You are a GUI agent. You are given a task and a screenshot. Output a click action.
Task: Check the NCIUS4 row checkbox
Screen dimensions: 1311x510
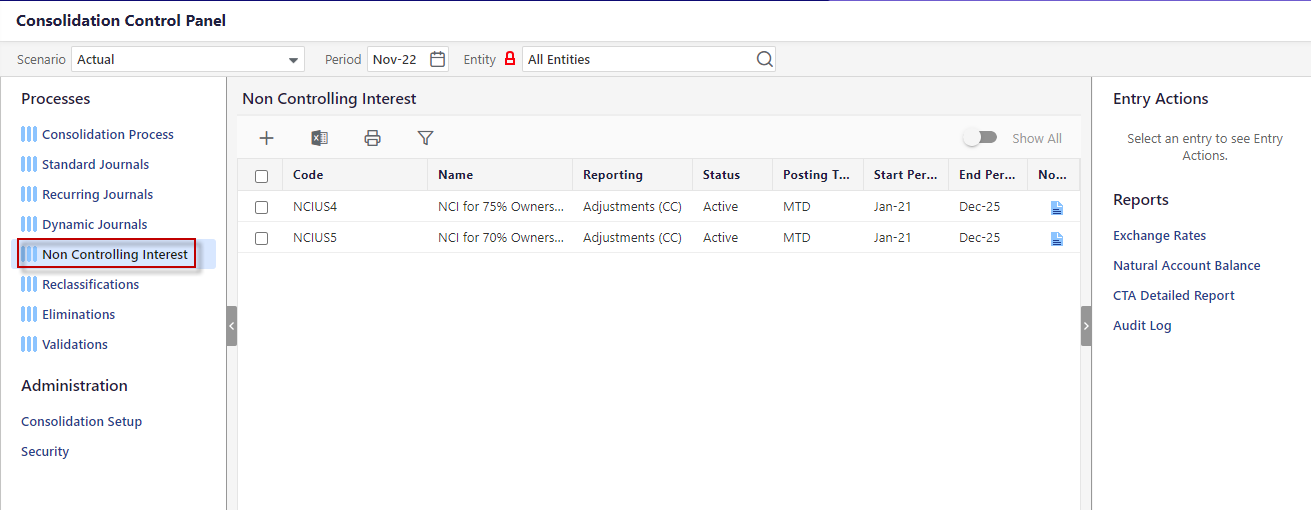pos(262,208)
